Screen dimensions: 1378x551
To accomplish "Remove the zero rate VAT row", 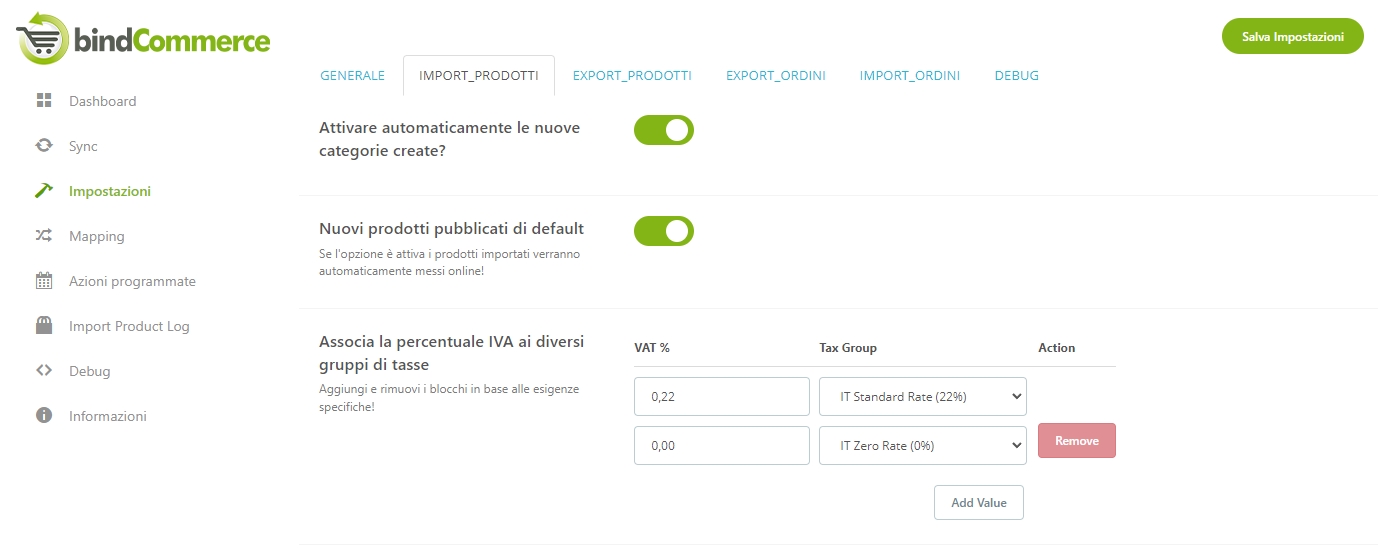I will click(1076, 441).
